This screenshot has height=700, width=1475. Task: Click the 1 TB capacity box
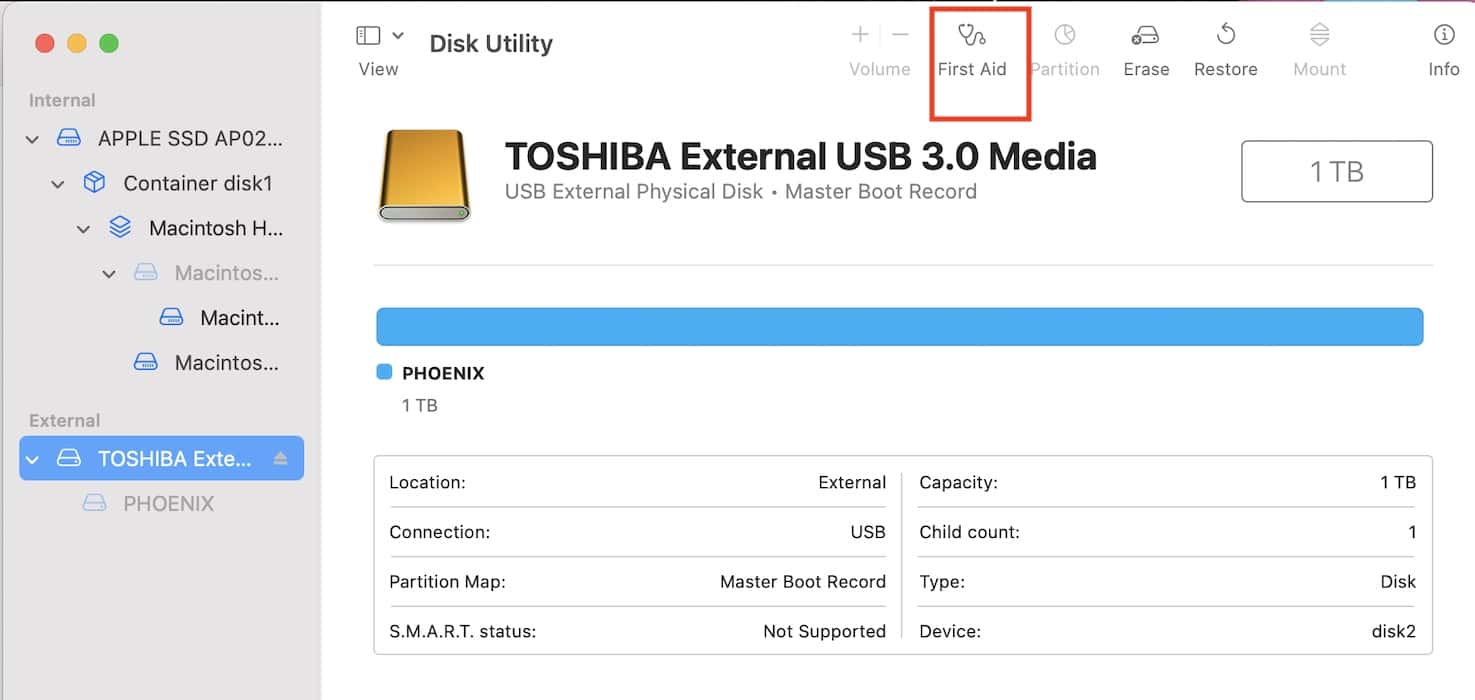(1336, 171)
